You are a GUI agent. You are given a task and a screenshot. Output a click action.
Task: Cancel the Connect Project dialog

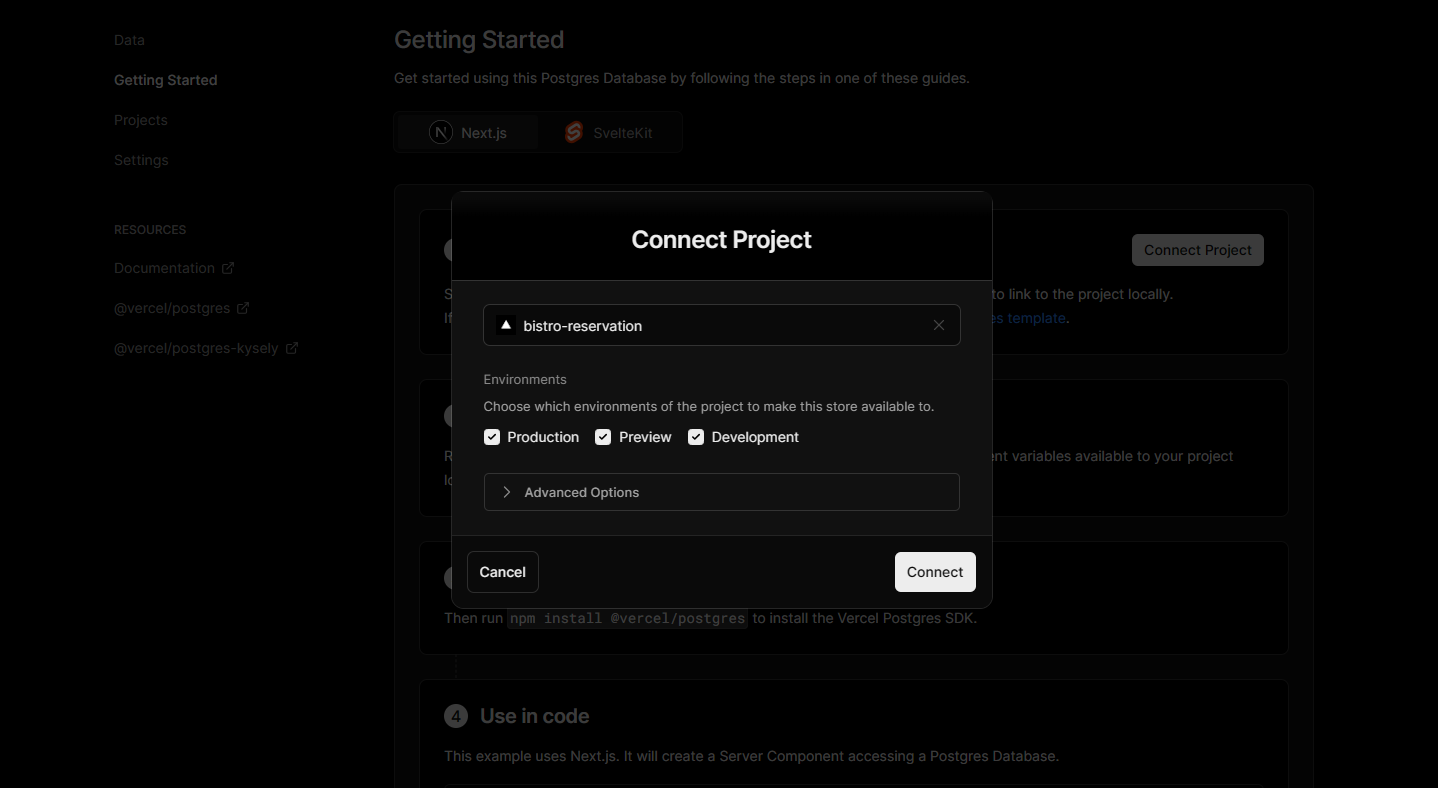click(x=502, y=572)
